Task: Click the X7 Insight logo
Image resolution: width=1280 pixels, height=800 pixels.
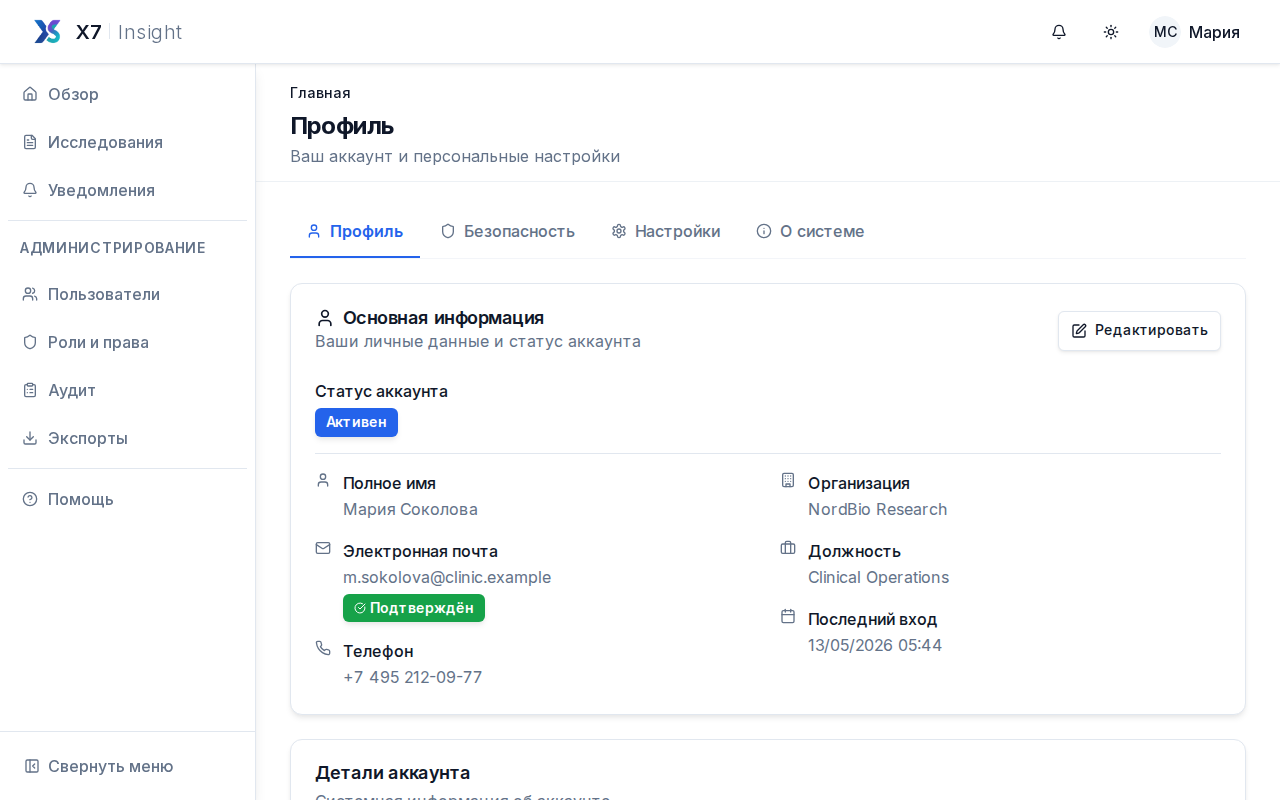Action: point(108,32)
